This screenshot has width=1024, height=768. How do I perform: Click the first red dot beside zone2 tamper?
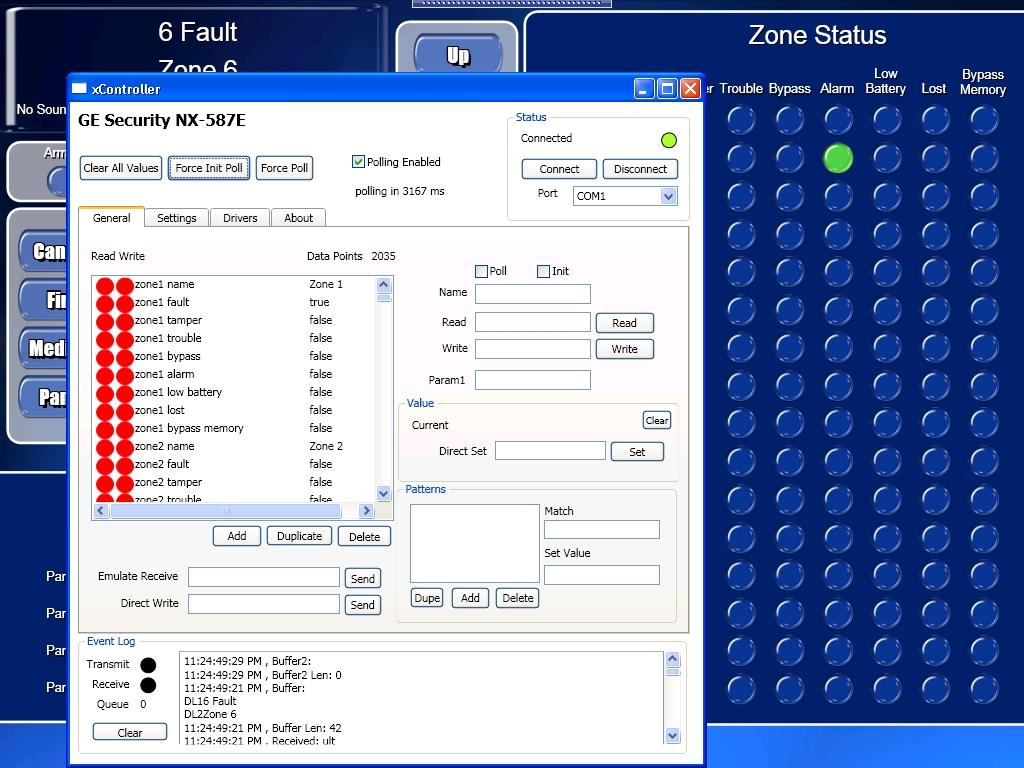click(104, 484)
